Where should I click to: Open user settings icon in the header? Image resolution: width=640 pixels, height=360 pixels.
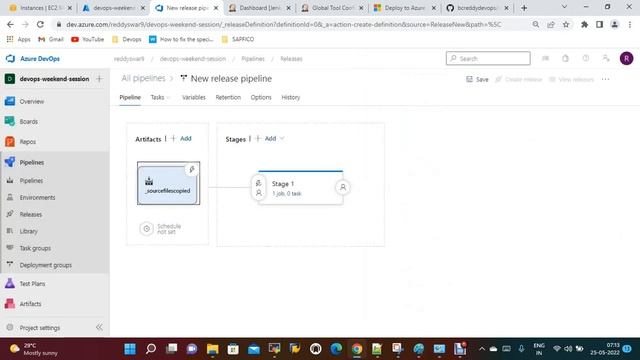(x=606, y=58)
